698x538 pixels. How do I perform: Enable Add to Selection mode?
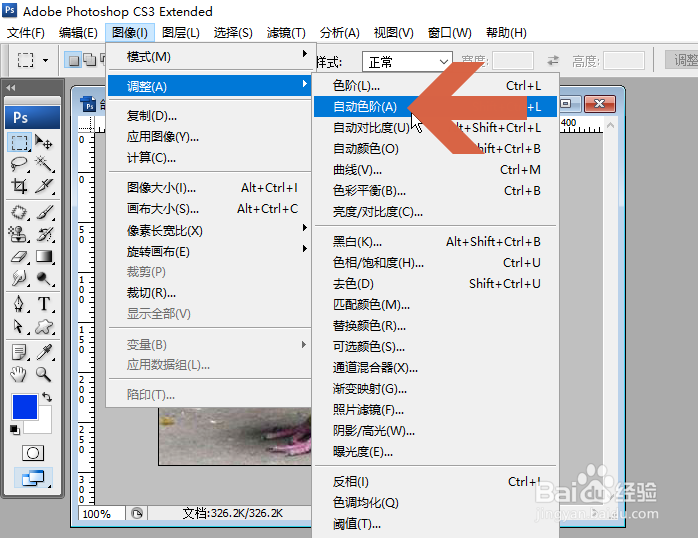tap(90, 60)
